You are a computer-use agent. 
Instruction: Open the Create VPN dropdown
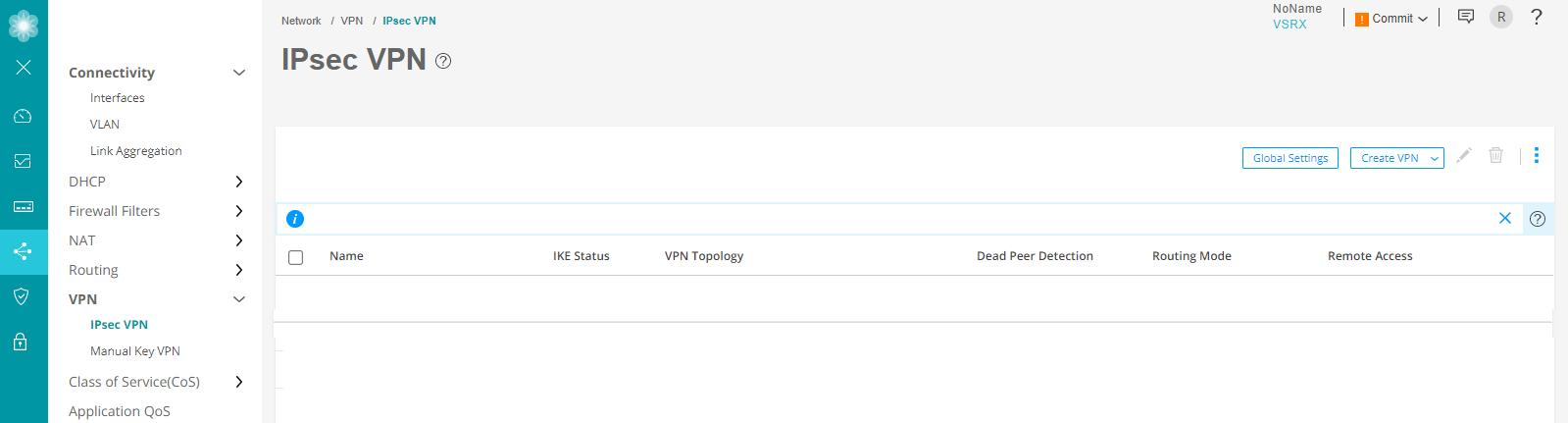pos(1396,158)
